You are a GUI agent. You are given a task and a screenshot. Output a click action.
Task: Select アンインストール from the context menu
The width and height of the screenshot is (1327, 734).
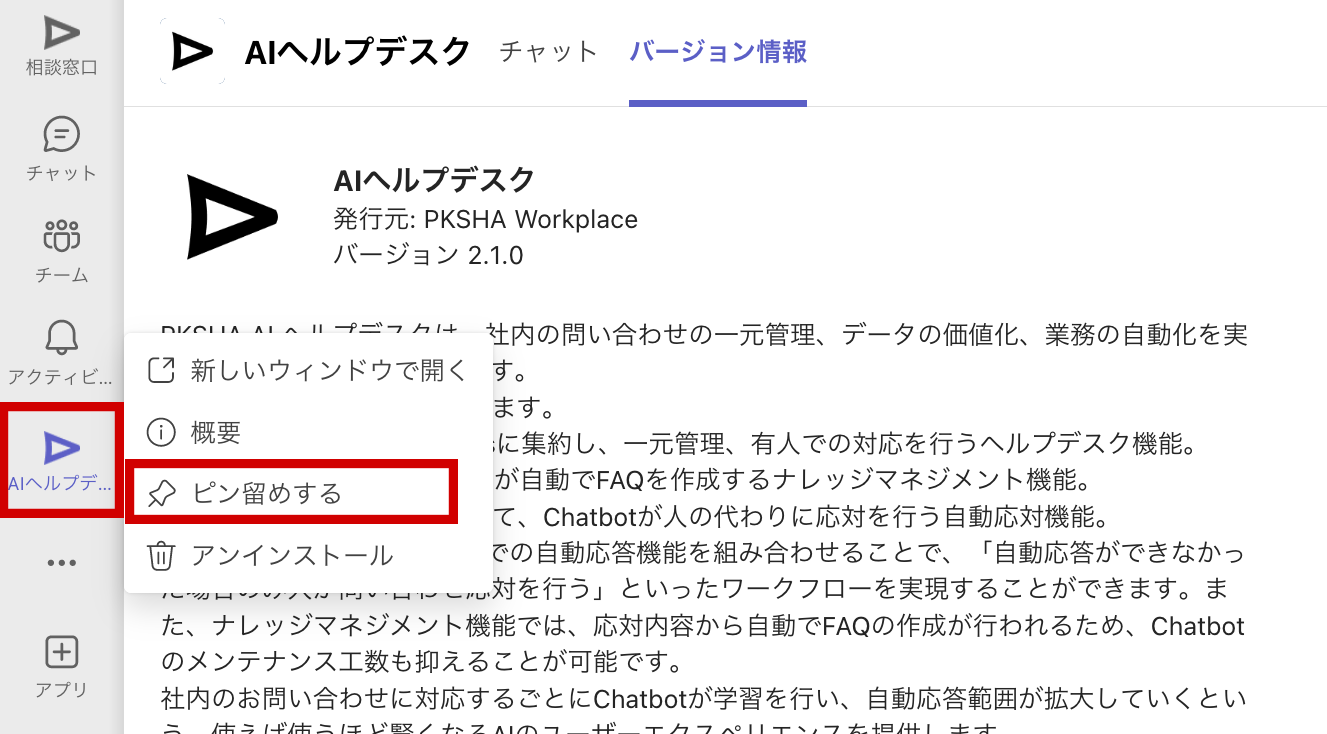pyautogui.click(x=308, y=555)
